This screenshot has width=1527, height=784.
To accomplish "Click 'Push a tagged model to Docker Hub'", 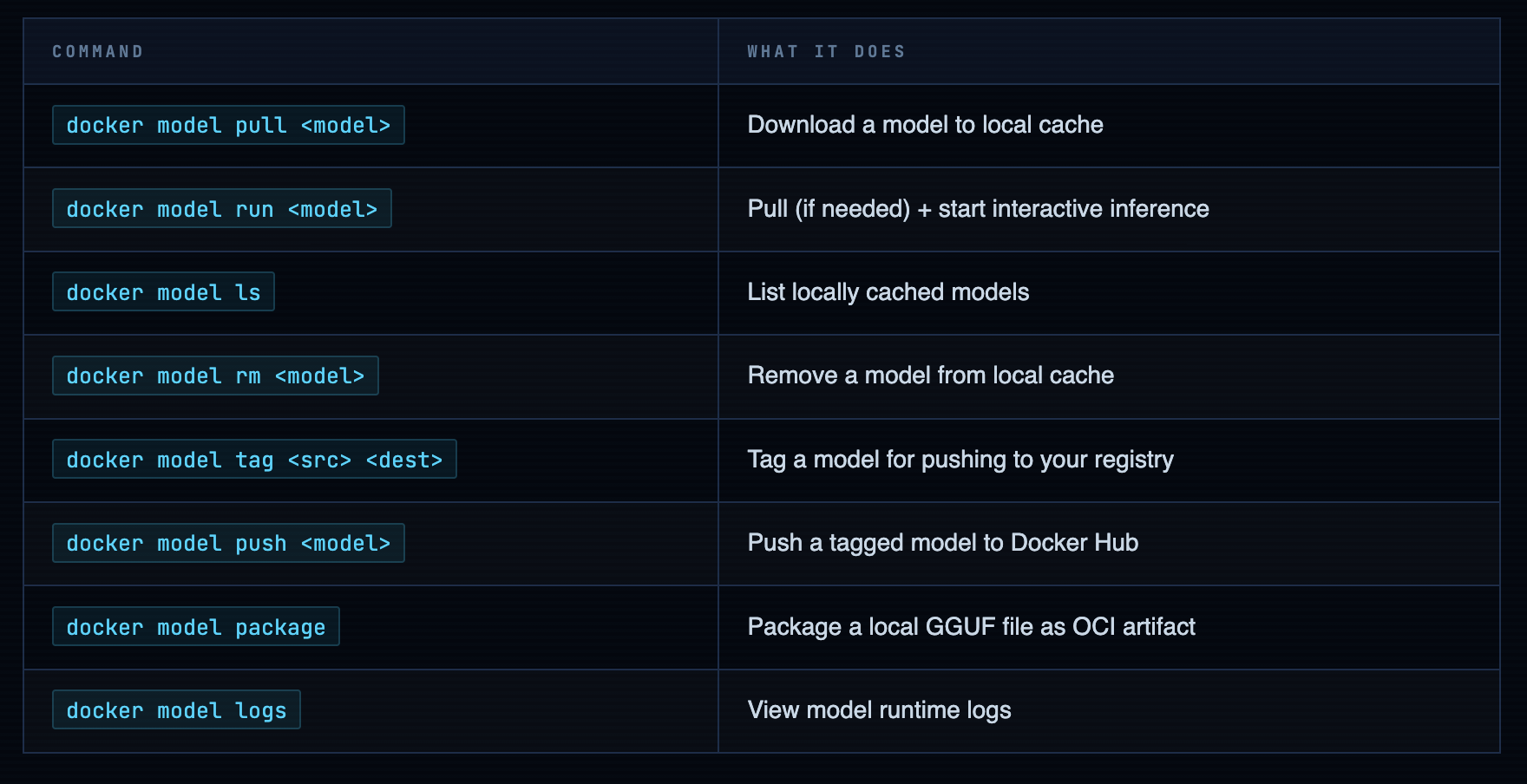I will click(942, 543).
